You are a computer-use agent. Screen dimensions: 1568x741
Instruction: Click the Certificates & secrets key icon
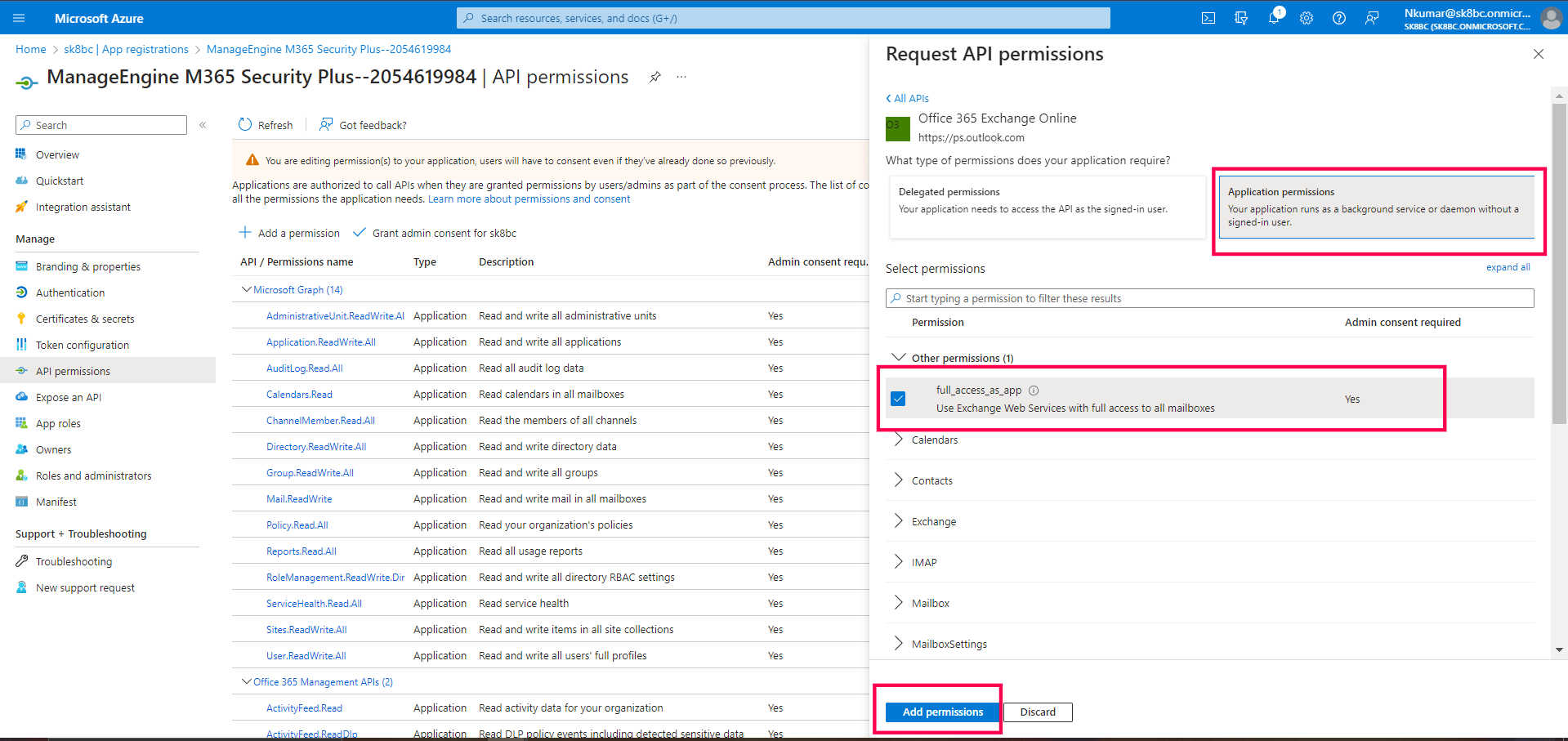coord(21,319)
